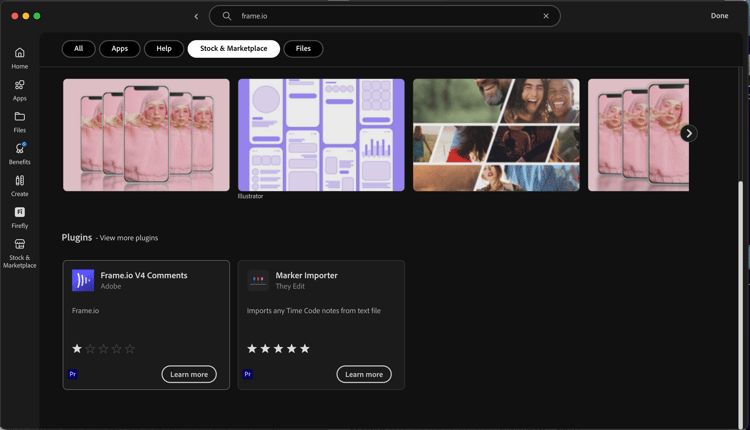Show next templates with right arrow
Screen dimensions: 750x430
(x=689, y=133)
